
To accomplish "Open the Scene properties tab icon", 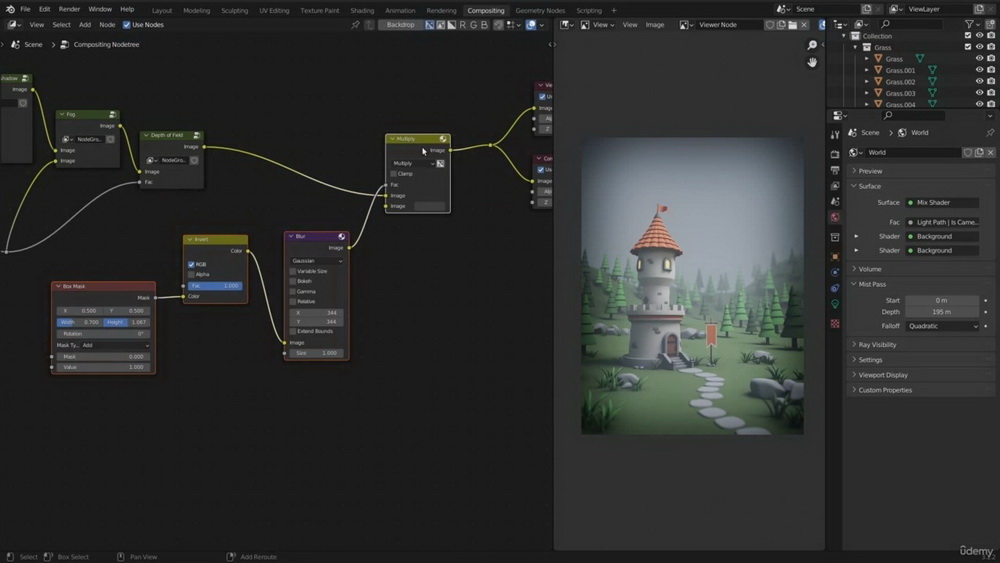I will click(835, 201).
